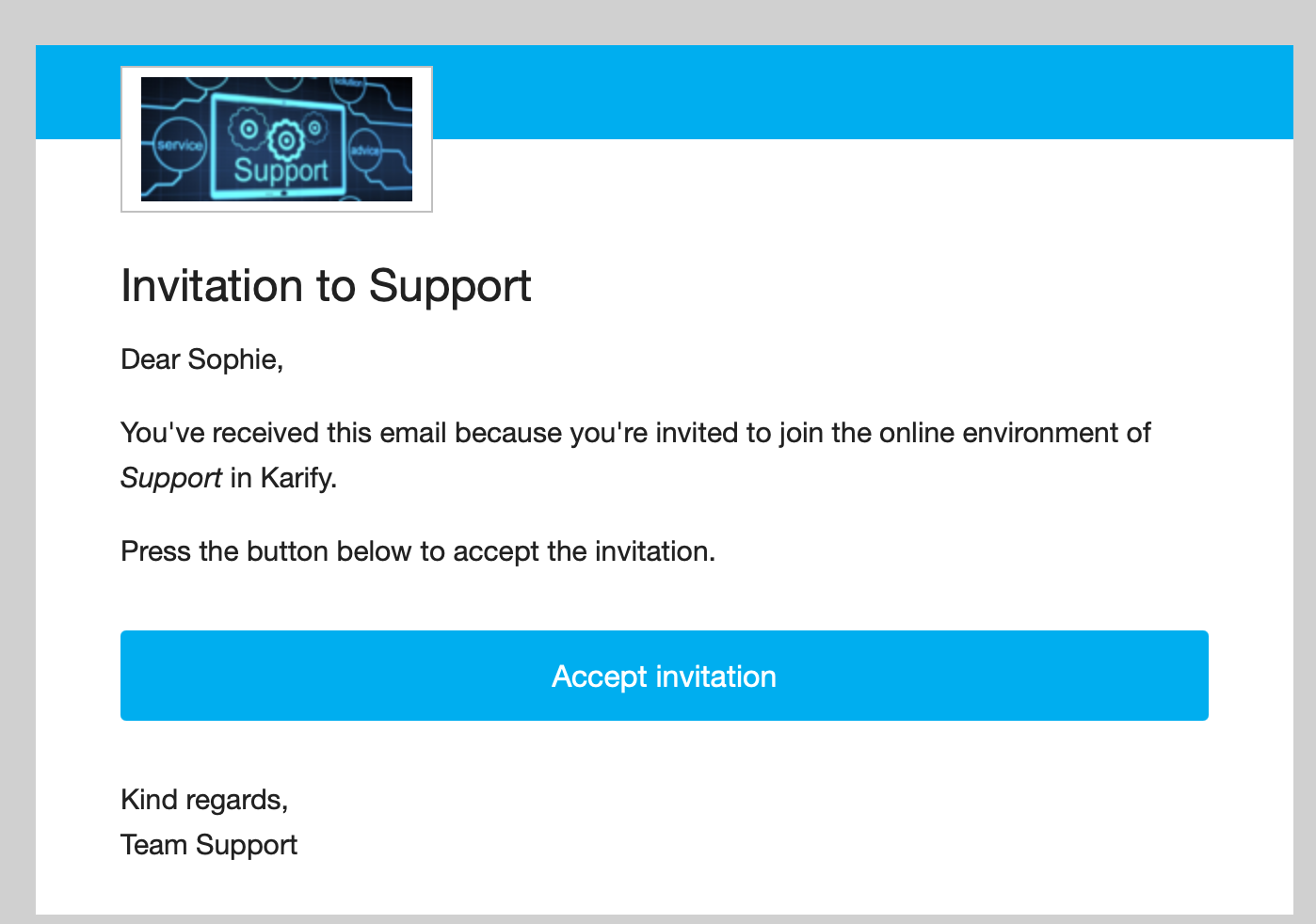Click the Team Support signature
1316x924 pixels.
(209, 845)
